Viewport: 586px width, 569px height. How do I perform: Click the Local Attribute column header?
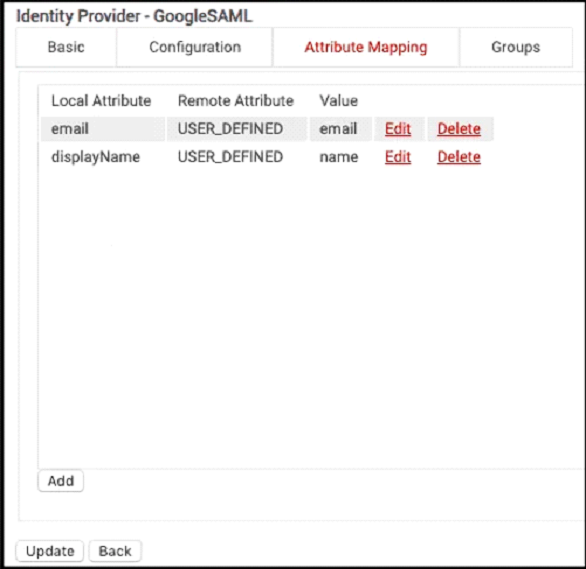tap(101, 101)
